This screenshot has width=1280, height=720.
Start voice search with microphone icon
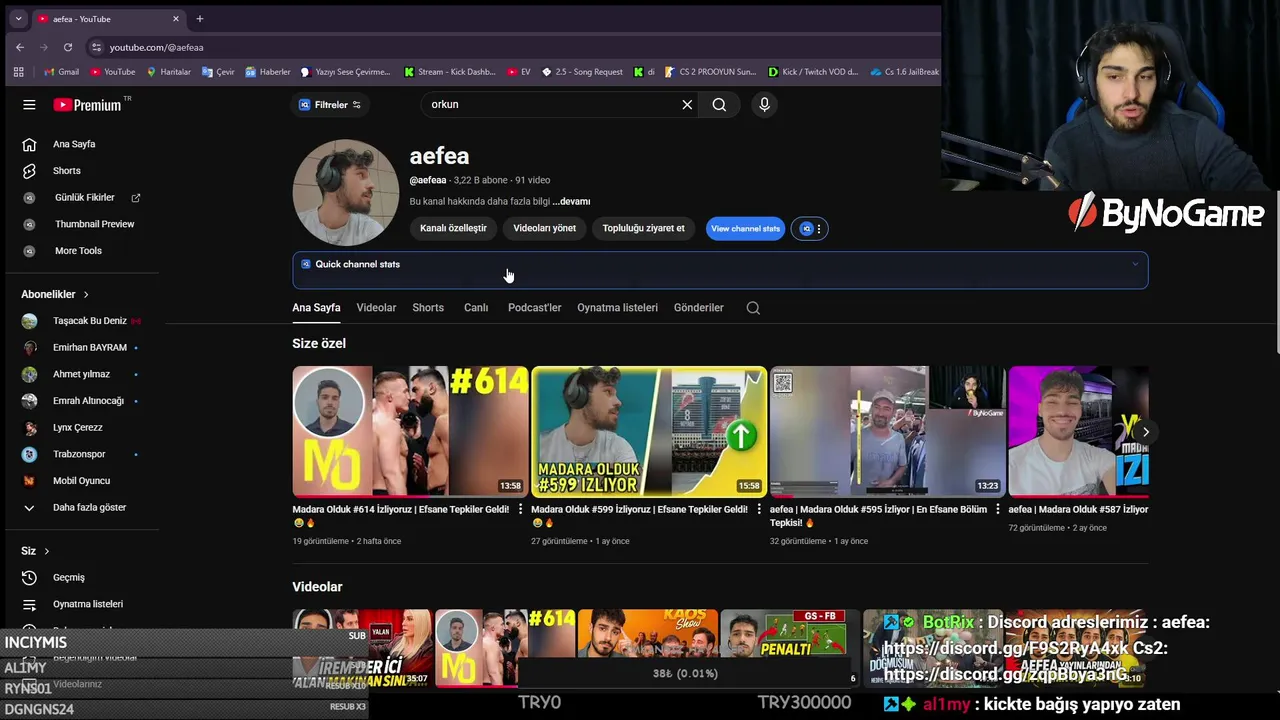pyautogui.click(x=764, y=104)
